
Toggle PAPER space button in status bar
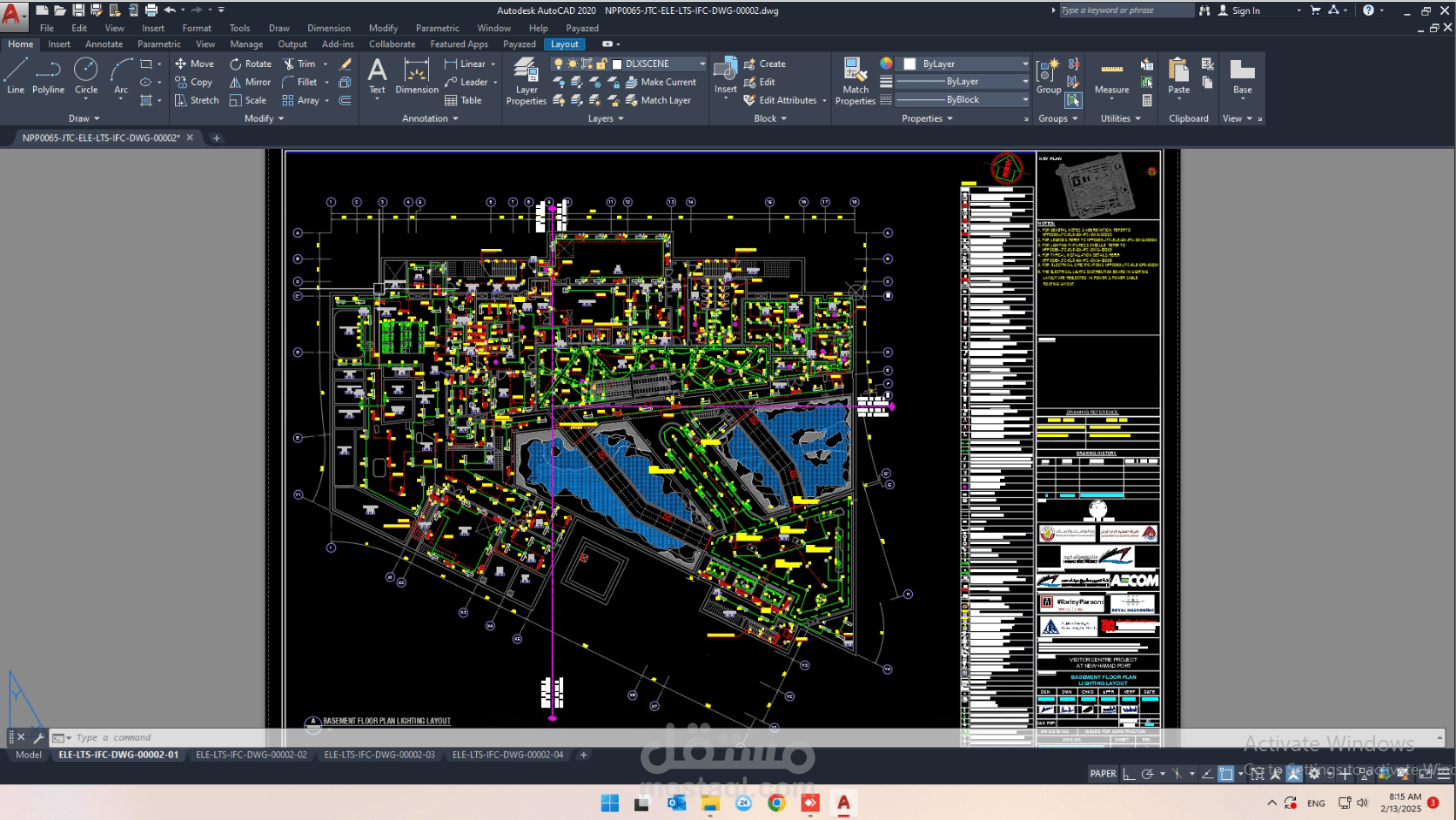(1103, 773)
